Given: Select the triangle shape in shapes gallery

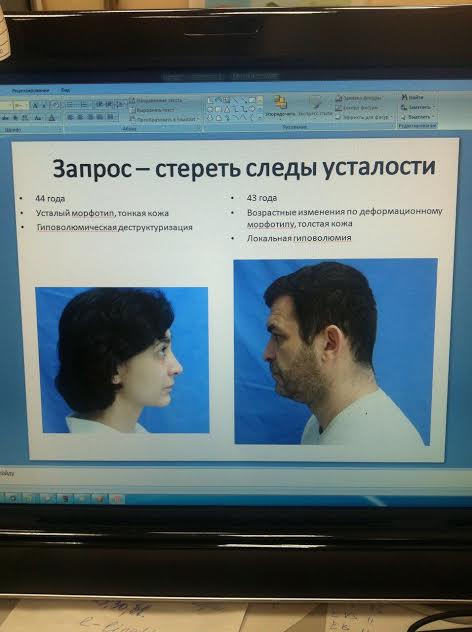Looking at the screenshot, I should pos(227,109).
